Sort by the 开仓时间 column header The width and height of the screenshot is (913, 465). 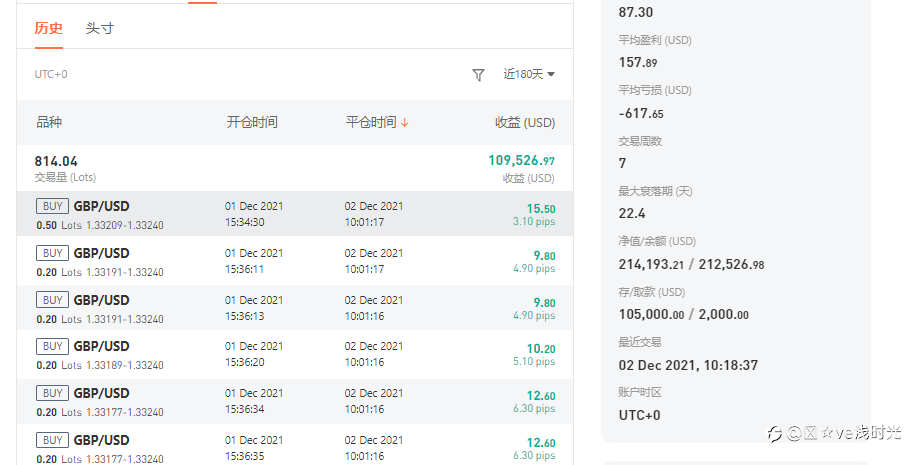click(x=252, y=122)
